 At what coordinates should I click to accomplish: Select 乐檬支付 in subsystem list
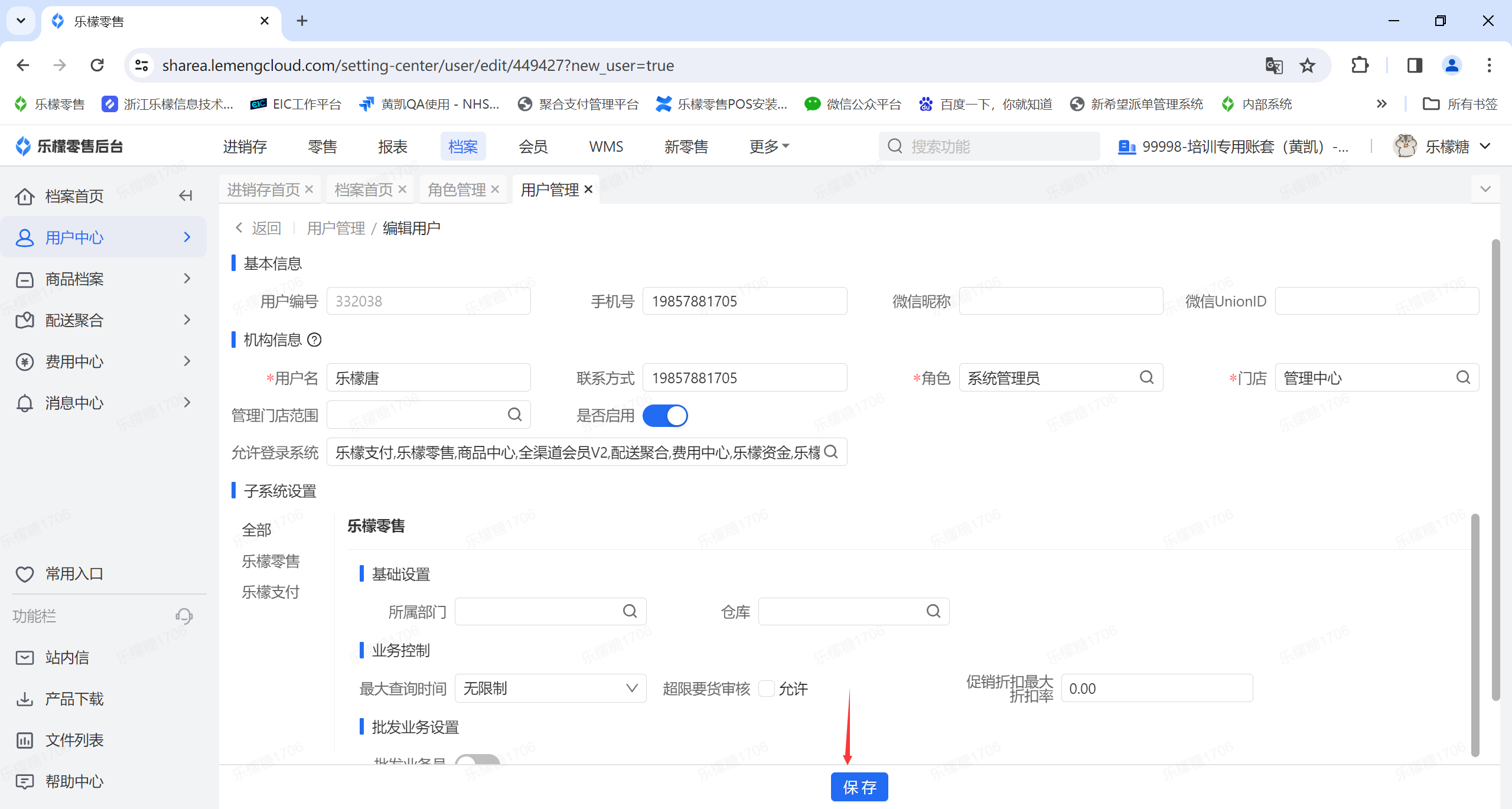click(271, 592)
